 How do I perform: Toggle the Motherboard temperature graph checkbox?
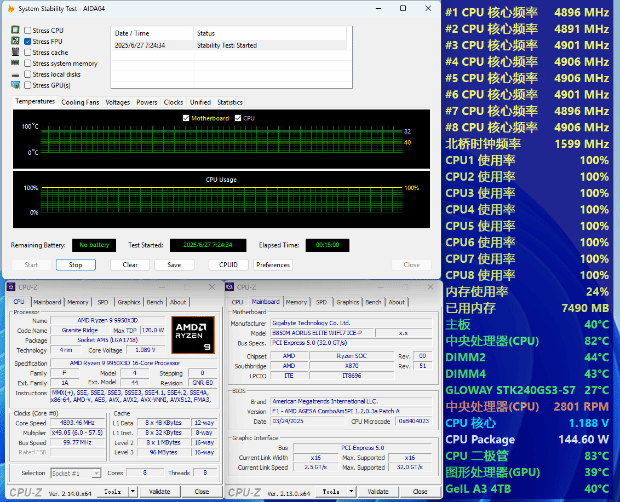pyautogui.click(x=186, y=118)
